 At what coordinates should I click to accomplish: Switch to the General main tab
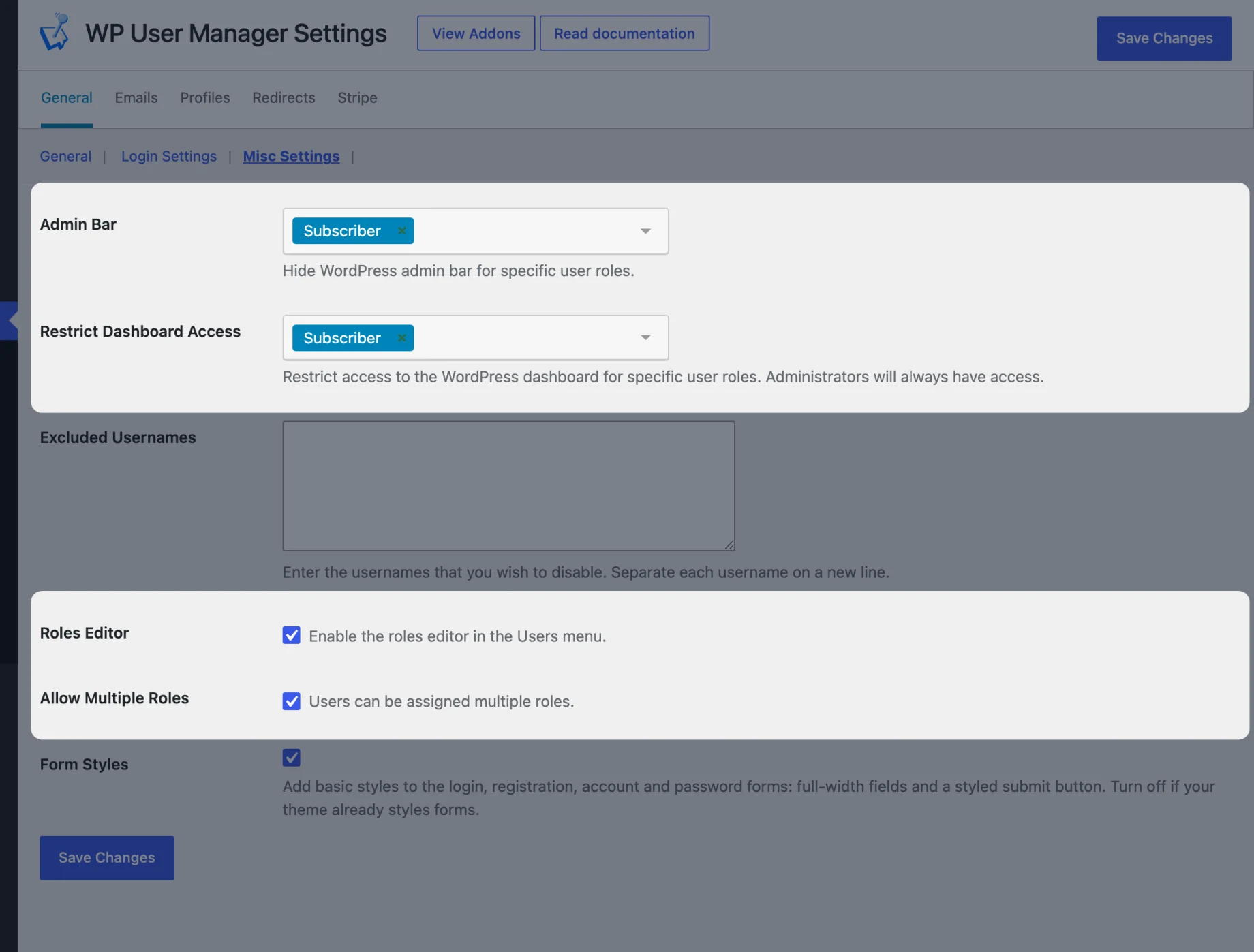click(66, 97)
